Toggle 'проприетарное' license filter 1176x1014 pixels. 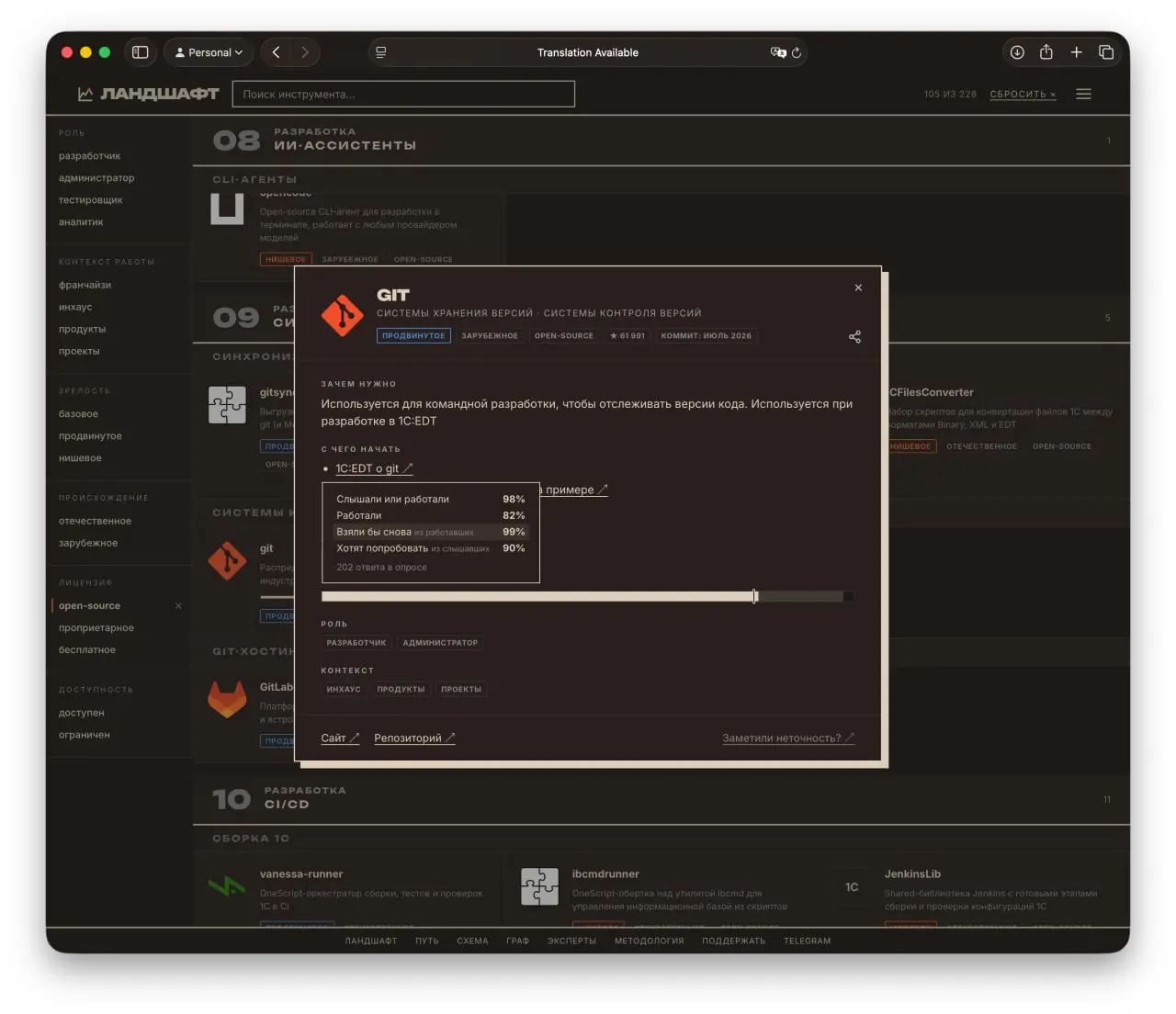[x=96, y=628]
